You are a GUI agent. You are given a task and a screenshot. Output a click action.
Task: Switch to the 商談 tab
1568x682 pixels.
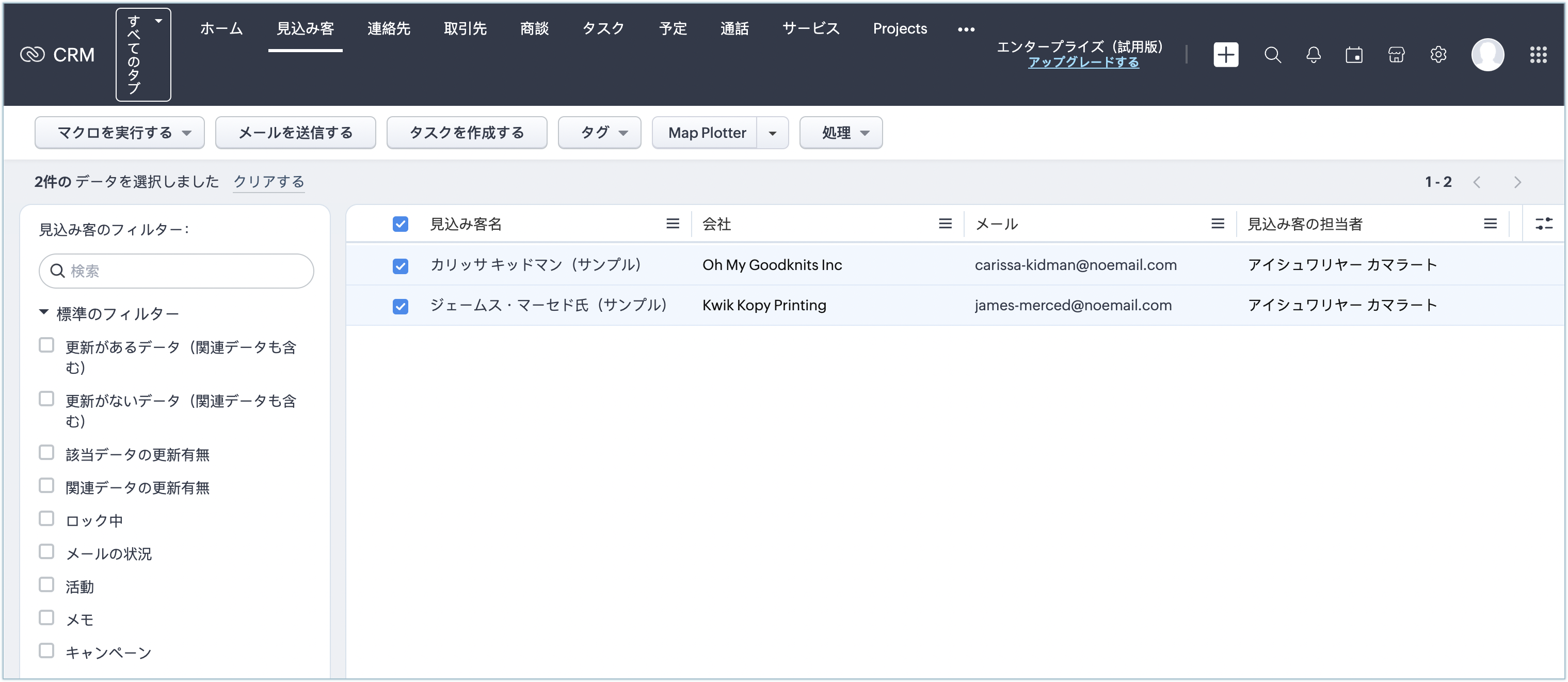[534, 28]
